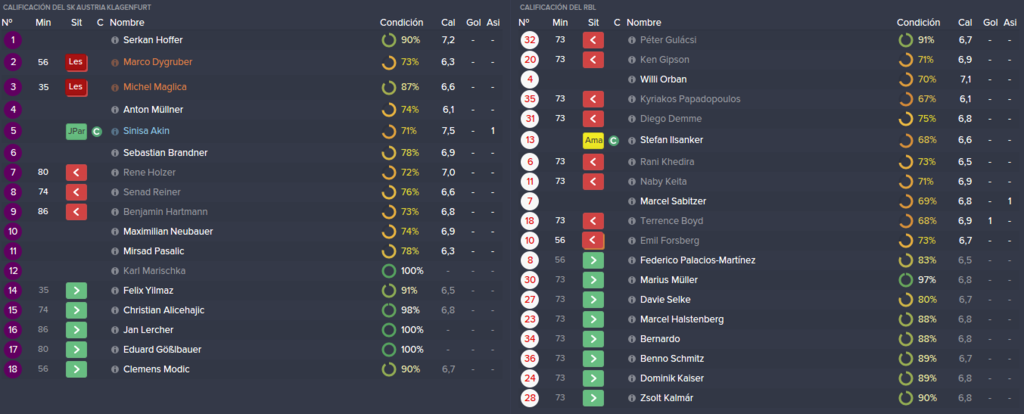Click Marco Dygruber's red Les injury icon
Image resolution: width=1024 pixels, height=414 pixels.
pyautogui.click(x=76, y=63)
